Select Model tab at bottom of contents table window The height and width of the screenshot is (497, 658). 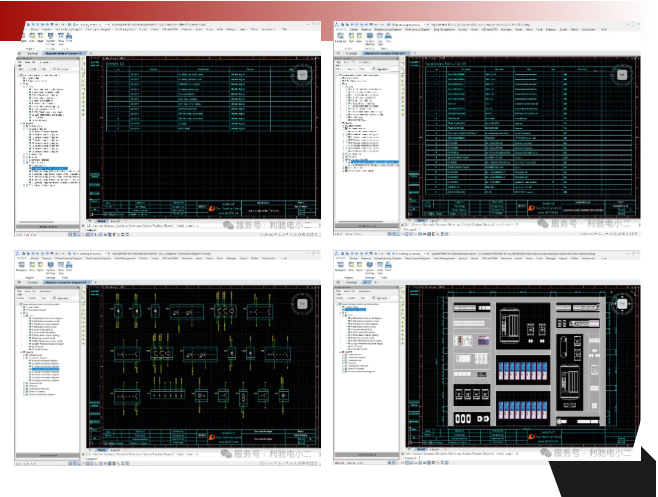click(x=102, y=221)
